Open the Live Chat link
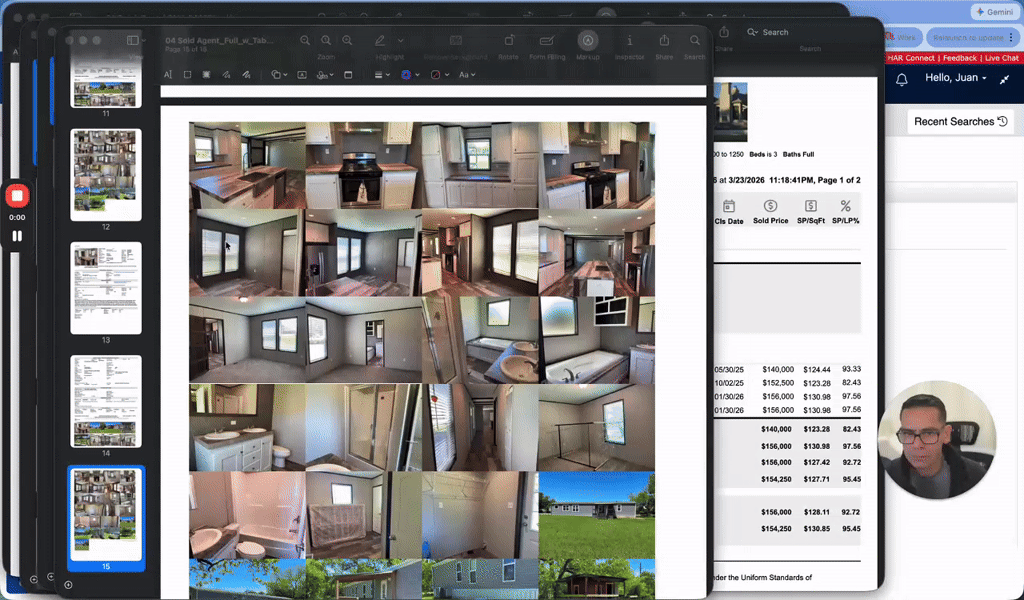Screen dimensions: 1024x600 (1001, 58)
